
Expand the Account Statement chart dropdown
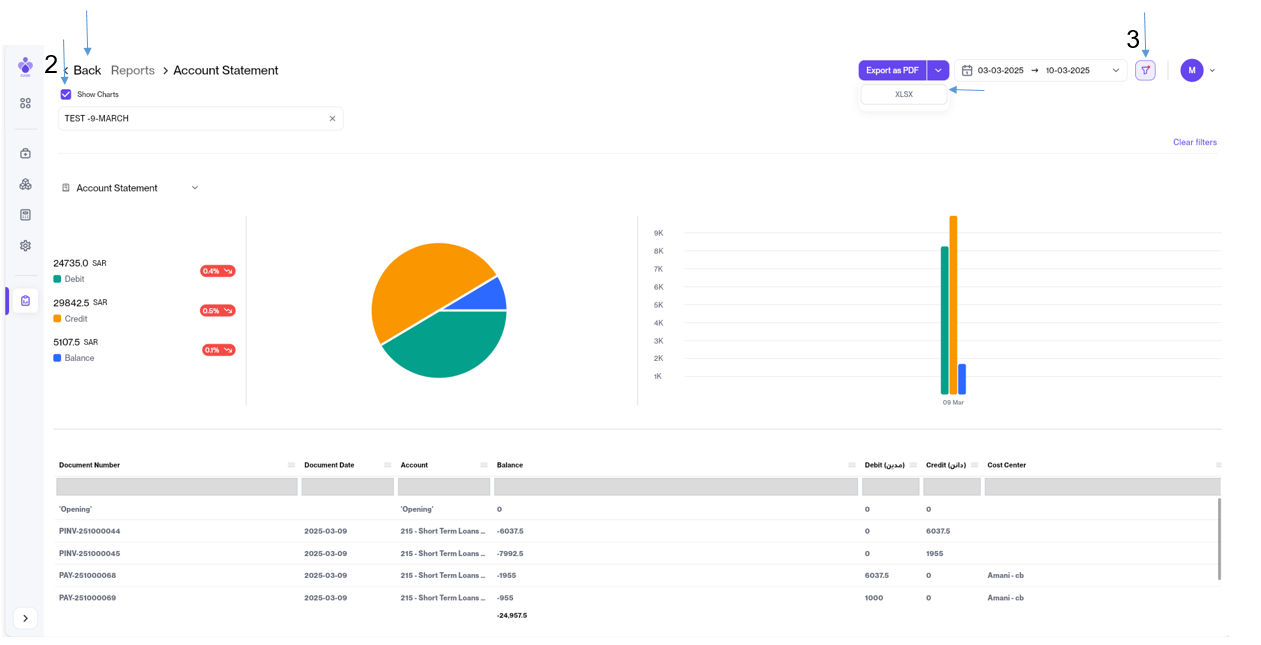pyautogui.click(x=195, y=188)
